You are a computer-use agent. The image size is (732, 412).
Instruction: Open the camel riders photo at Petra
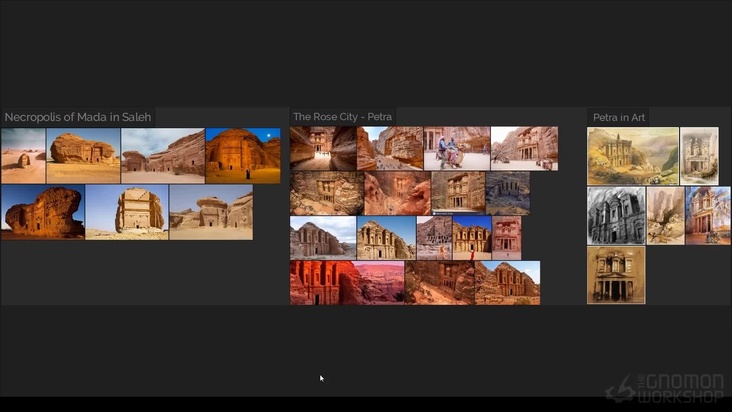(x=457, y=148)
